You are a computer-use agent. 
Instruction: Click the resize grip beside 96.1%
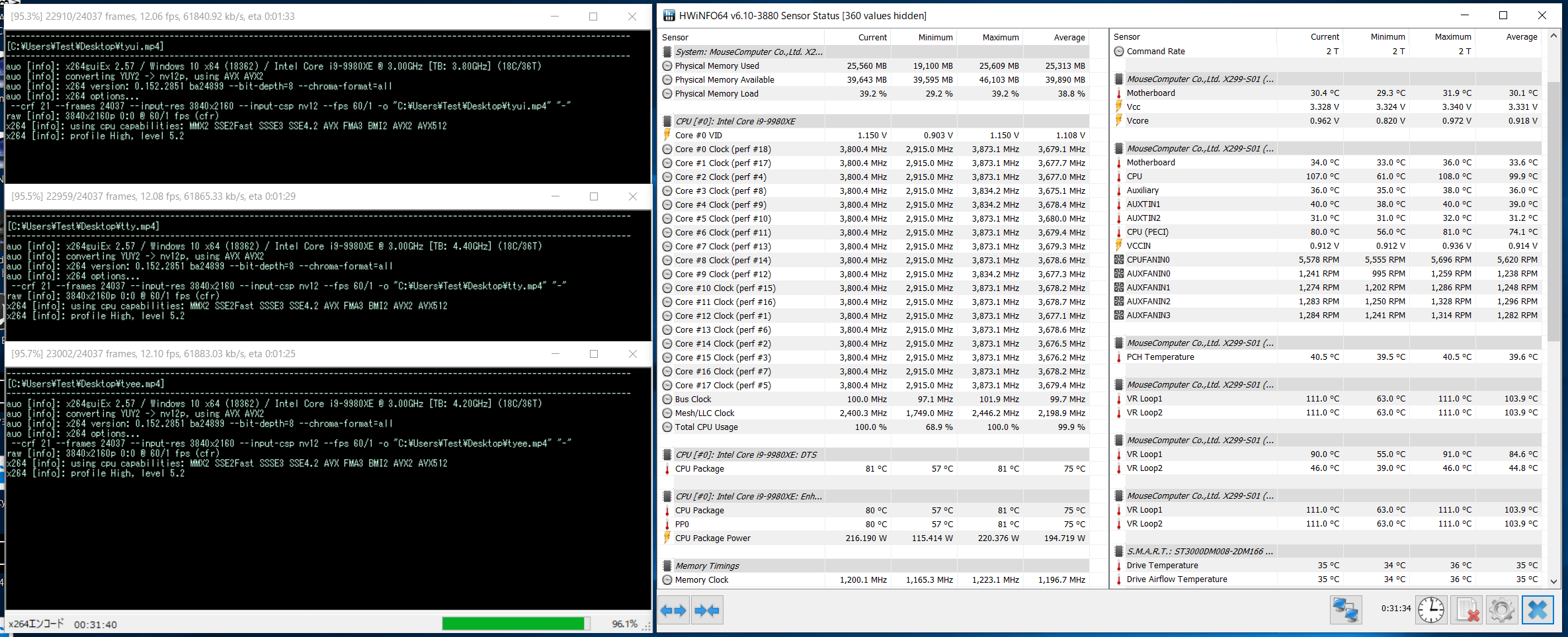click(x=647, y=626)
